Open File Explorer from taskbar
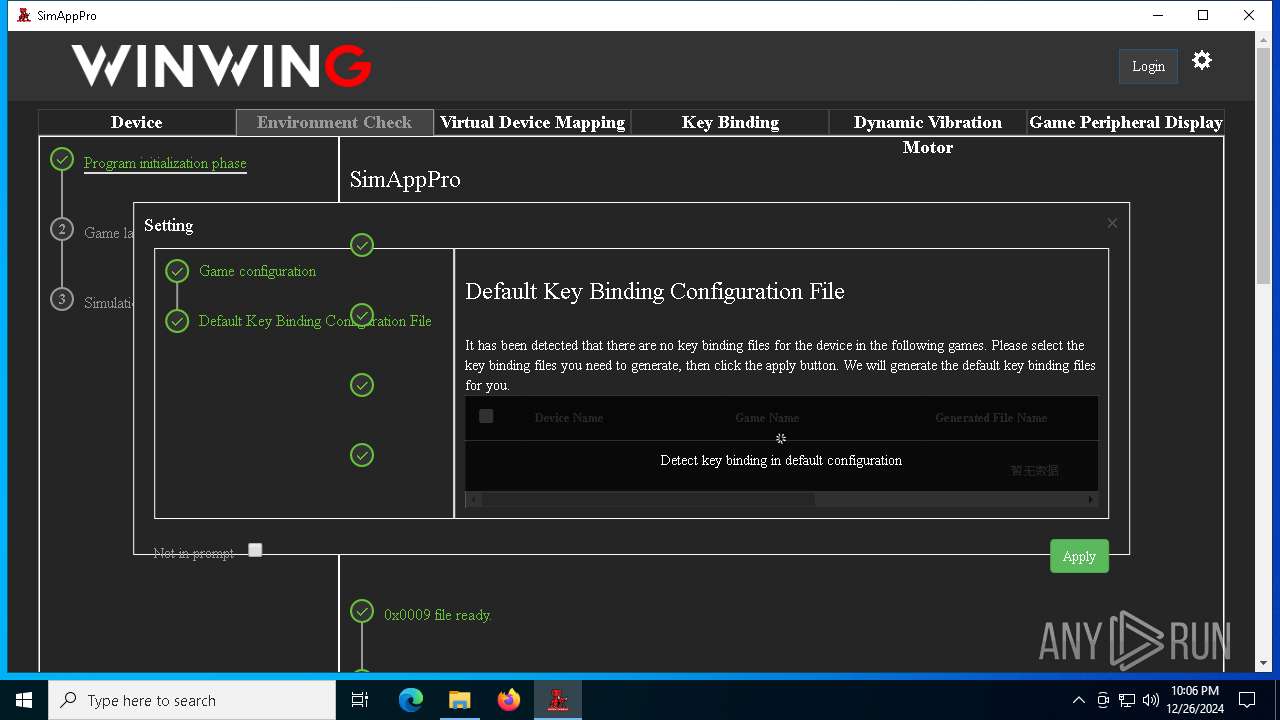This screenshot has width=1280, height=720. coord(459,700)
